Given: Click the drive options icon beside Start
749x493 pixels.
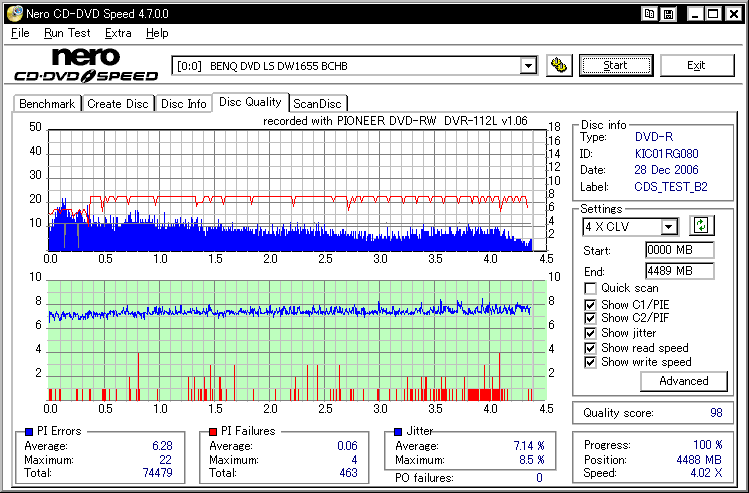Looking at the screenshot, I should 559,65.
